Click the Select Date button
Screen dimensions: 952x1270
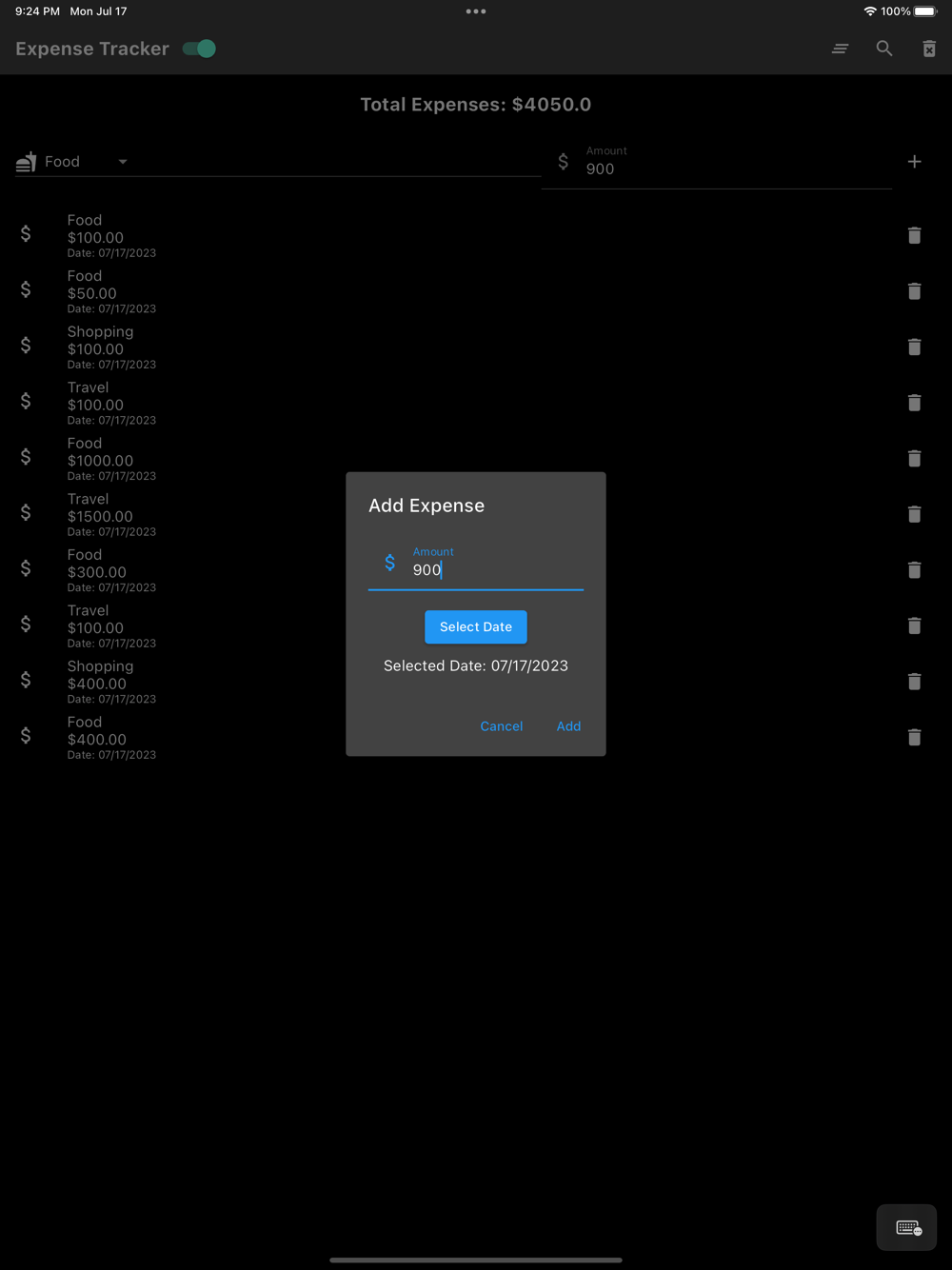(x=476, y=626)
